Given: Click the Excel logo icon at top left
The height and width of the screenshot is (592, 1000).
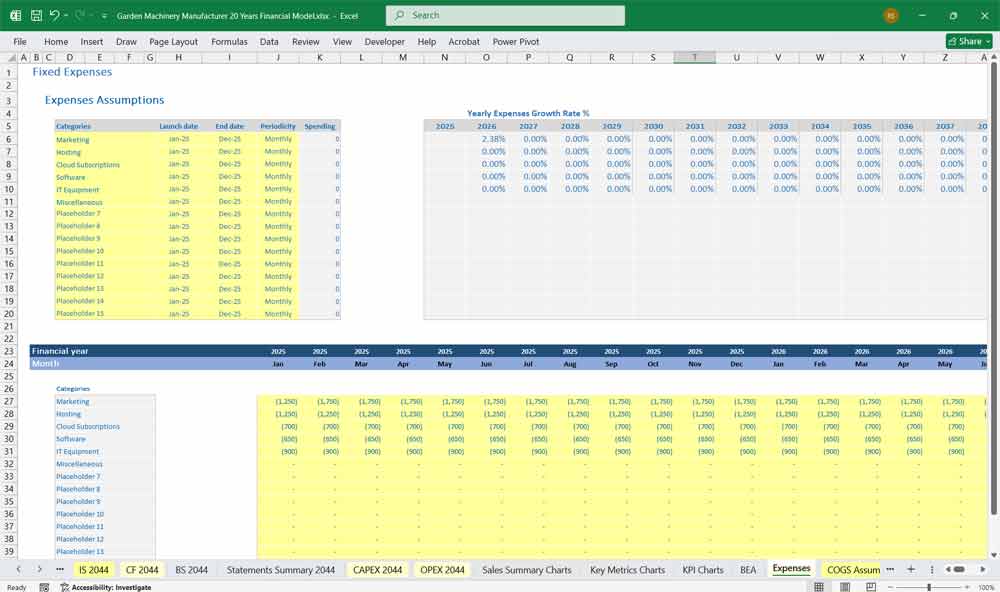Looking at the screenshot, I should point(15,15).
